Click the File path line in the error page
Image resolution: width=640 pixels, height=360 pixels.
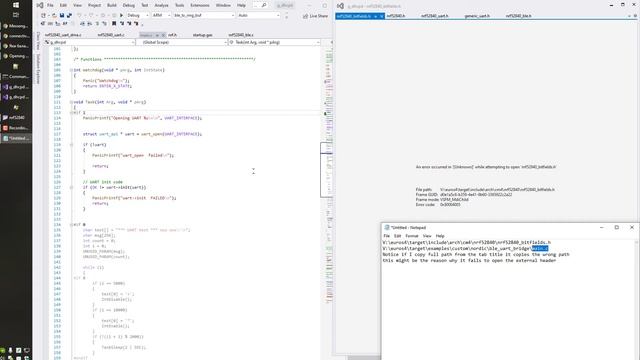(x=485, y=190)
